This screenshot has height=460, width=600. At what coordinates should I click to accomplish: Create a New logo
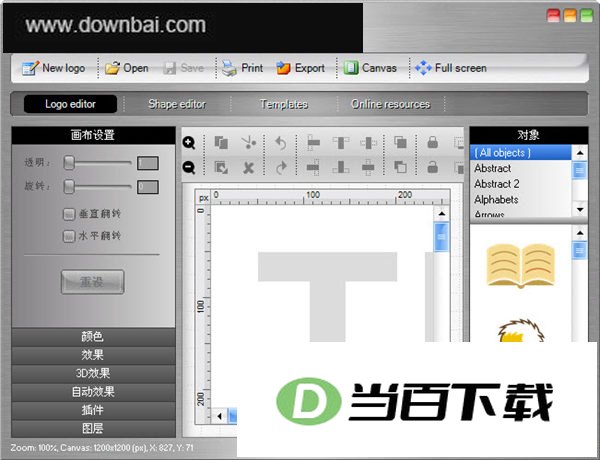click(x=53, y=68)
